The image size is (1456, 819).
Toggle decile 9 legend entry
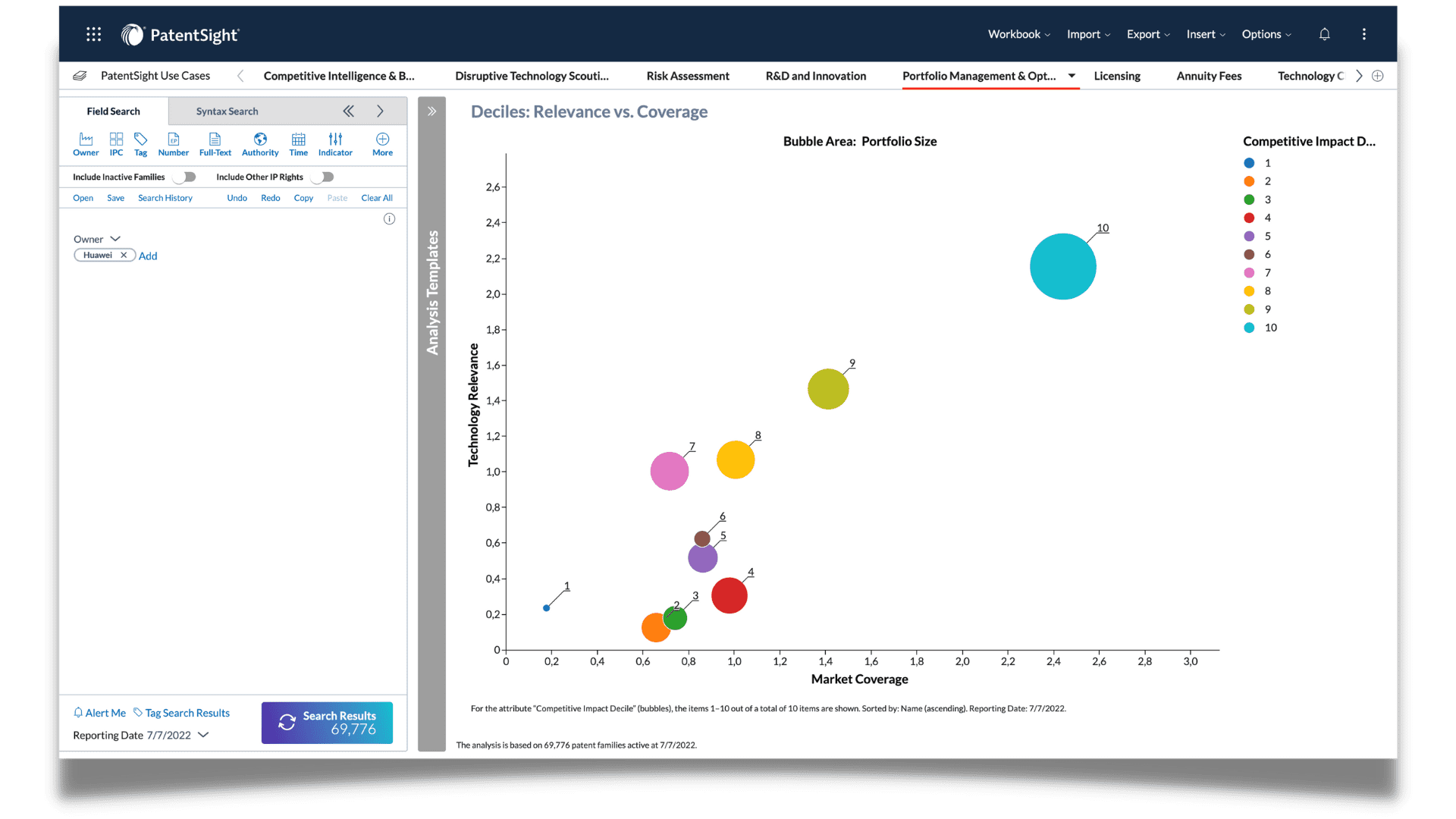(1257, 309)
